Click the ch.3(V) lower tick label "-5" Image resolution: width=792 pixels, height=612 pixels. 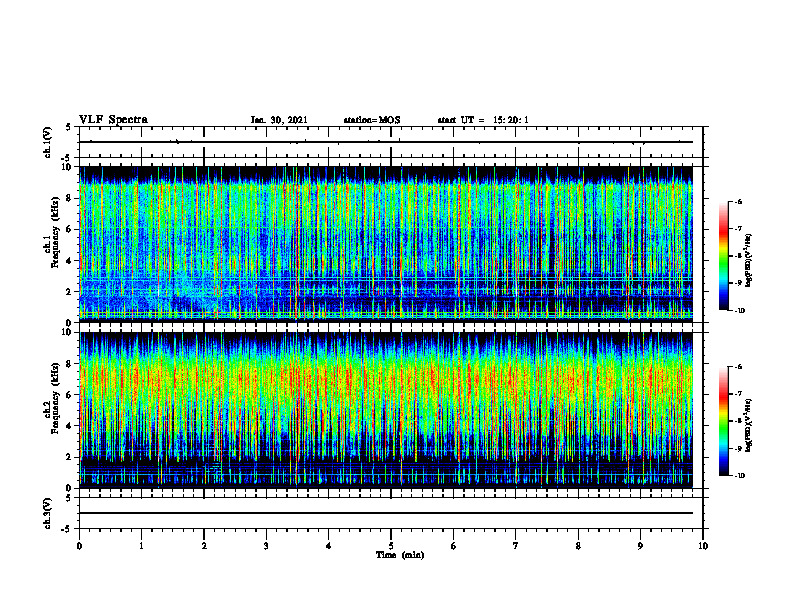click(x=67, y=529)
